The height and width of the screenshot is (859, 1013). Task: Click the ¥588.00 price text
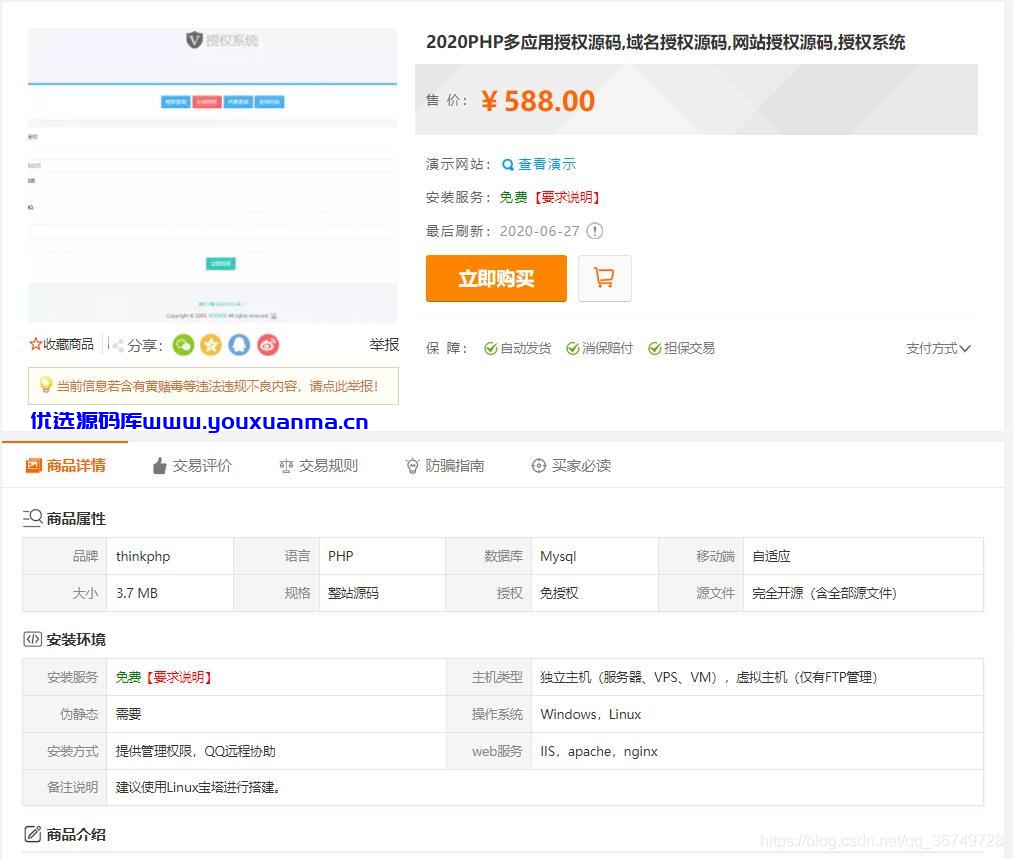[538, 101]
